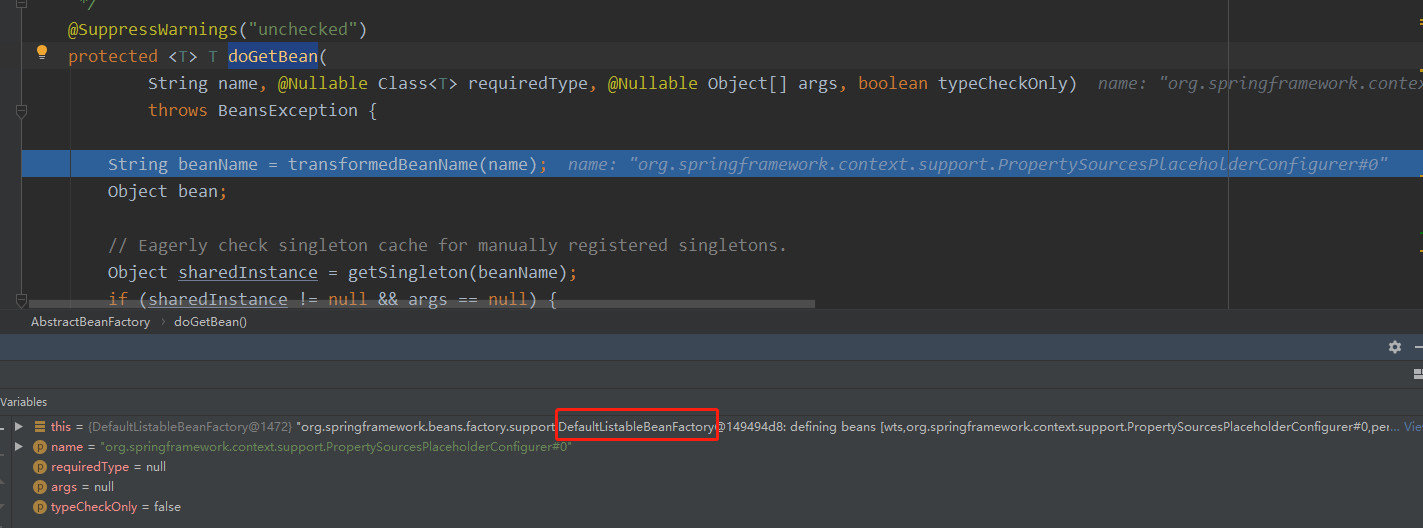The width and height of the screenshot is (1423, 528).
Task: Click the 'Object bean;' declaration line
Action: coord(167,191)
